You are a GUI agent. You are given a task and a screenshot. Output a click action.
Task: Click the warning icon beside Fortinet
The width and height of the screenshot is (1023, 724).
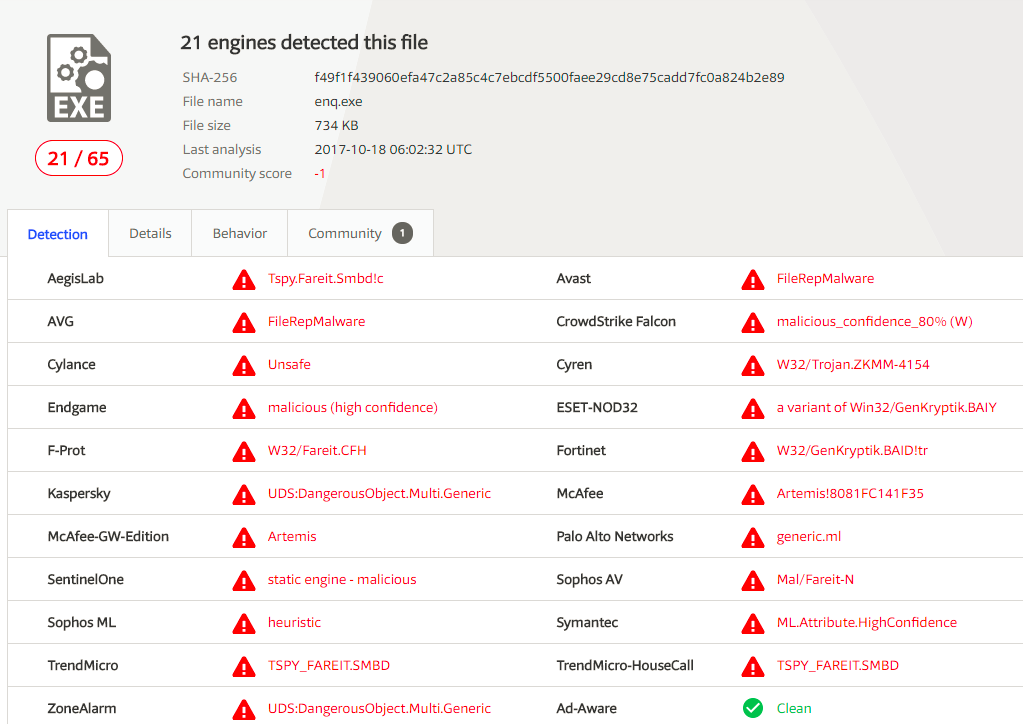coord(752,451)
